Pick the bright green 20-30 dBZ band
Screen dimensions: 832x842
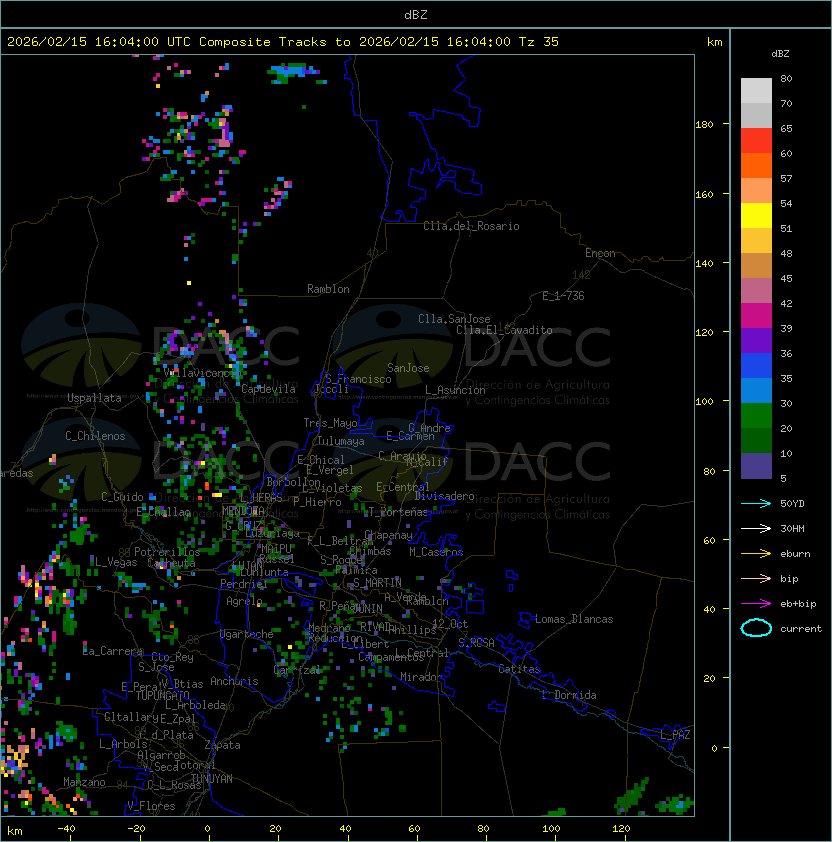pyautogui.click(x=756, y=416)
